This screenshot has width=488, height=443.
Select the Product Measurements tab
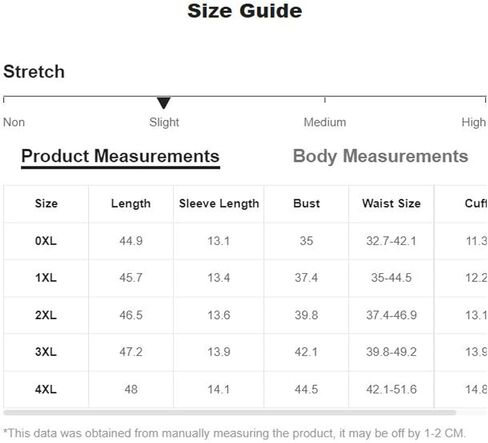coord(120,157)
